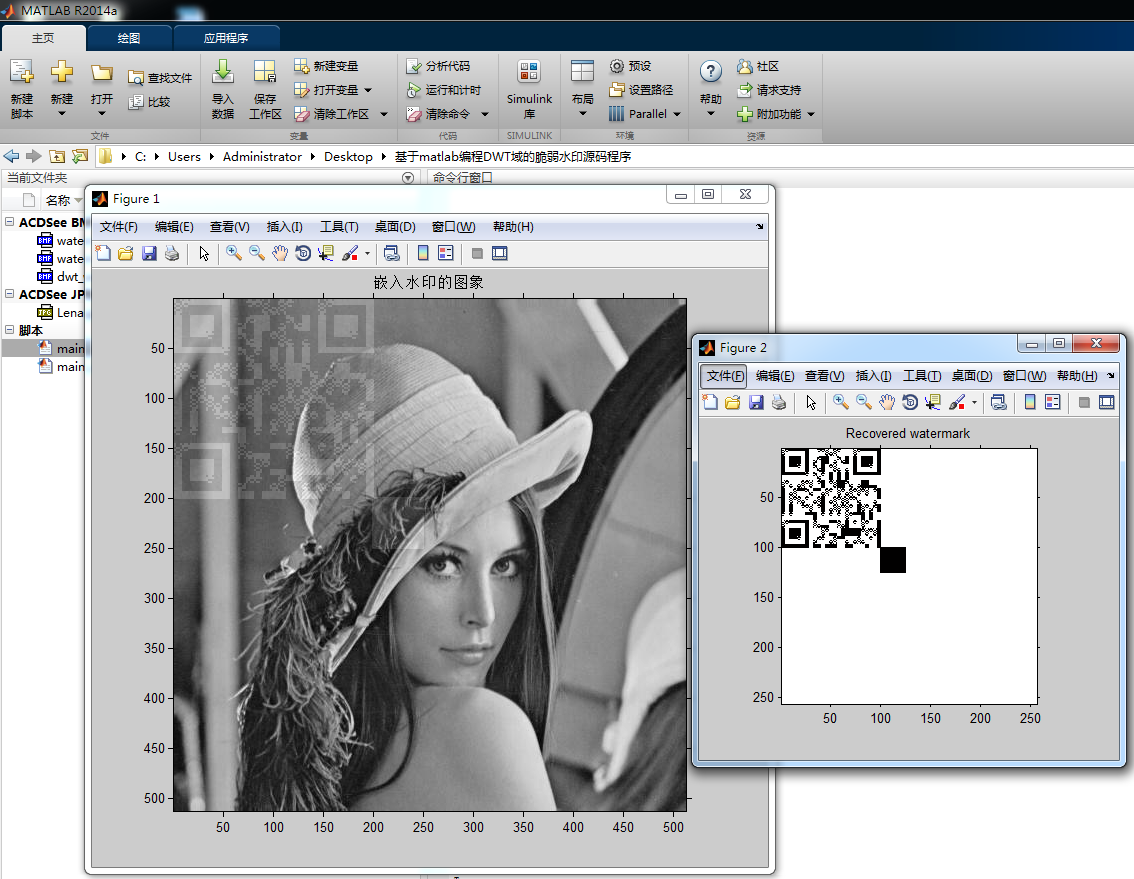Open Insert (插入) menu in Figure 1

(x=284, y=226)
